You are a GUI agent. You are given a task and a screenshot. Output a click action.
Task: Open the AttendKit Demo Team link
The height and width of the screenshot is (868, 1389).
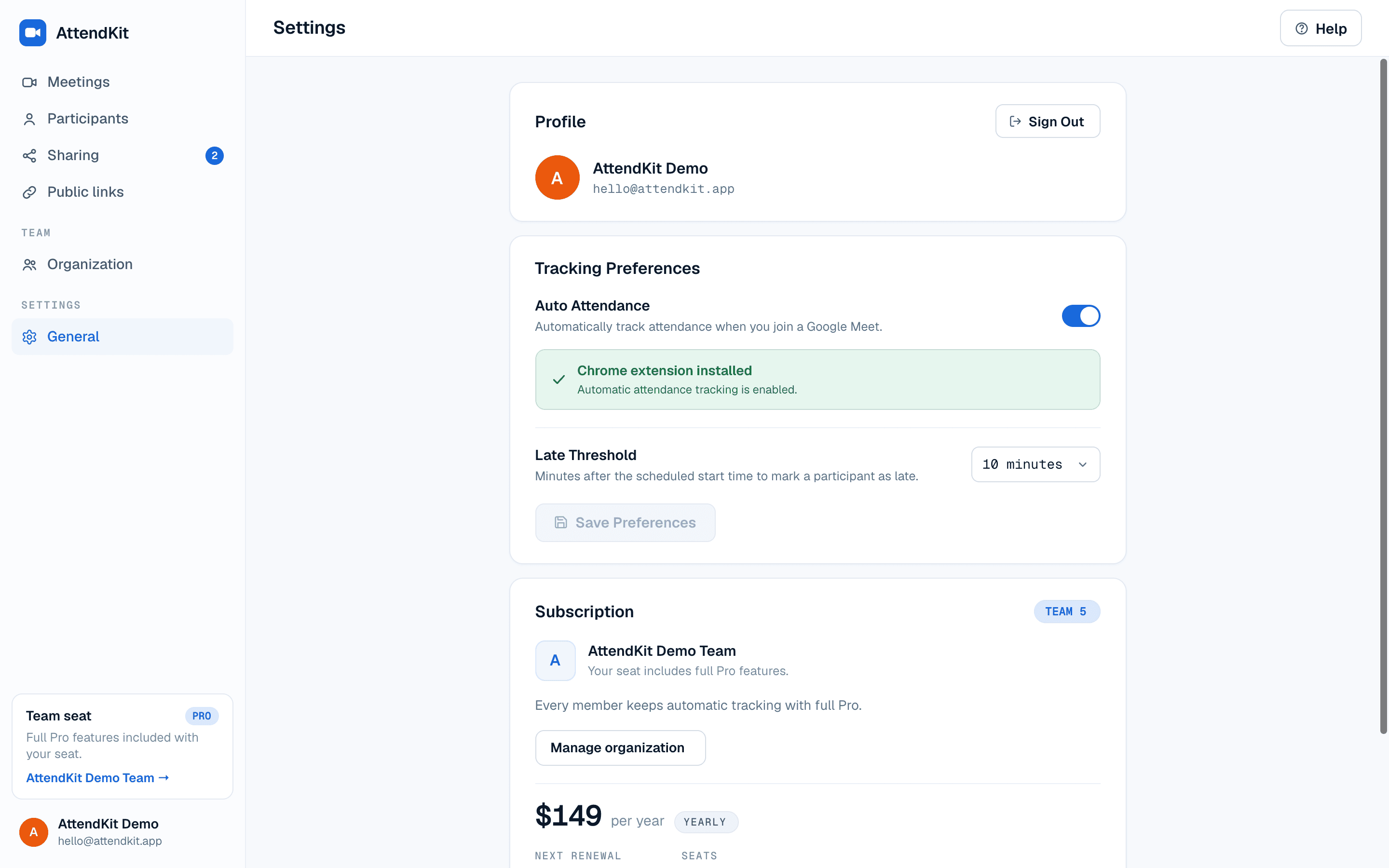coord(97,778)
